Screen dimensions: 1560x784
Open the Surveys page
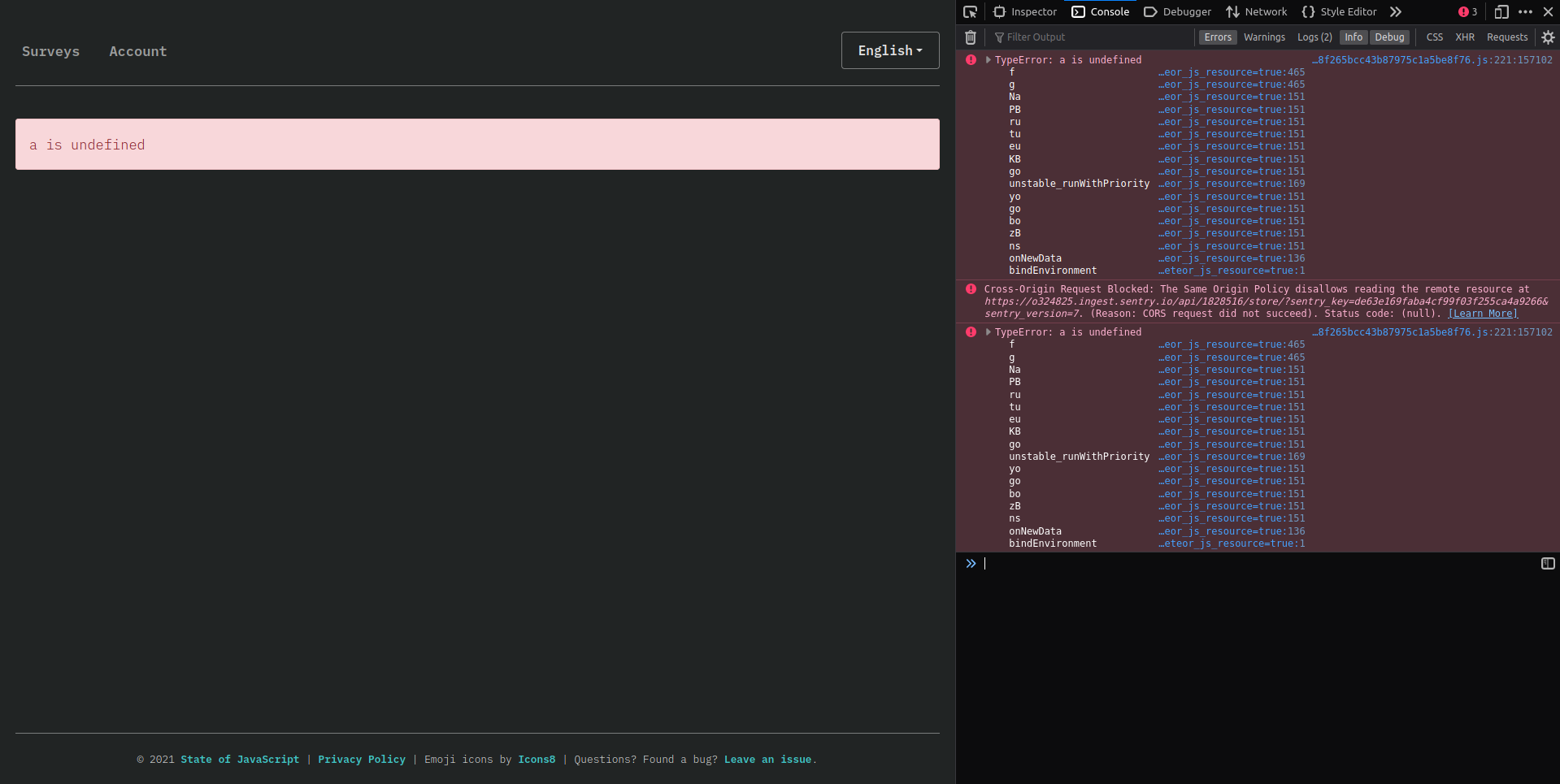coord(50,51)
